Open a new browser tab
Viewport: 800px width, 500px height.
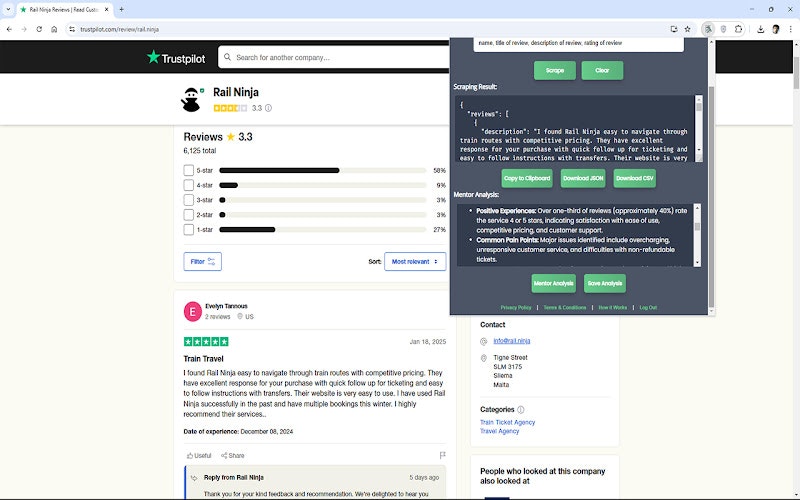point(121,9)
